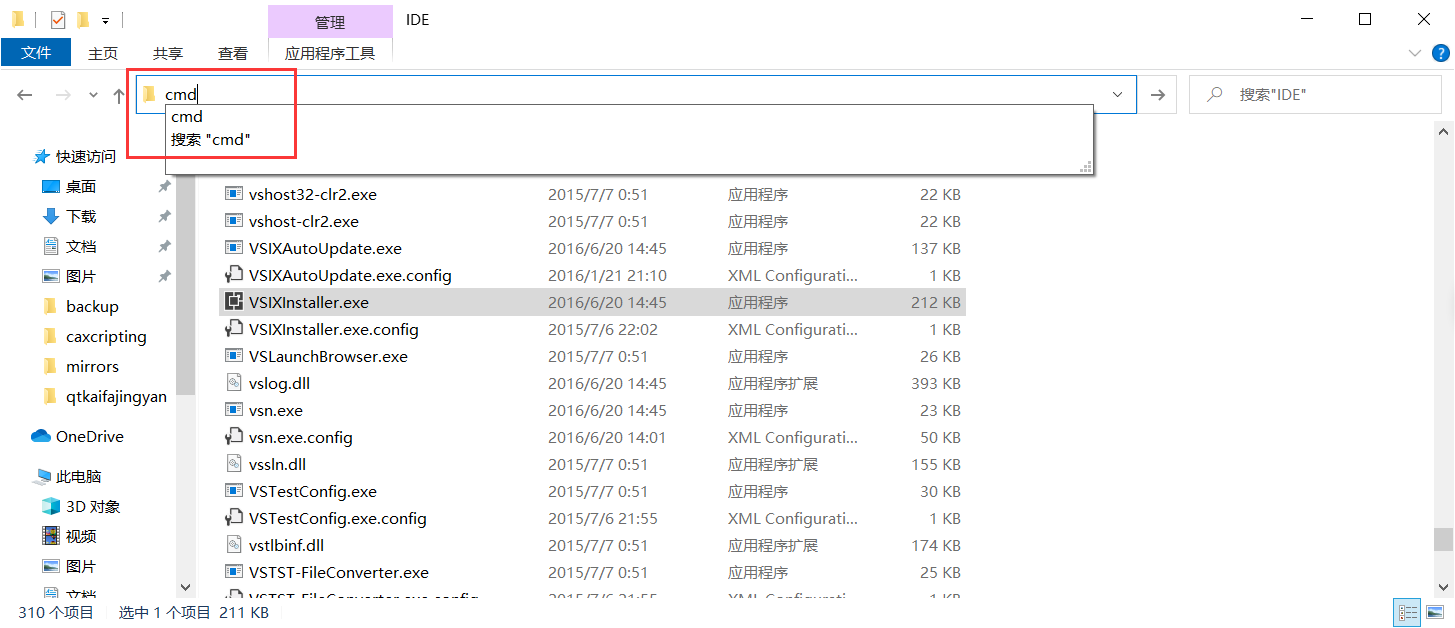1455x628 pixels.
Task: Expand the address bar history dropdown
Action: (x=1117, y=94)
